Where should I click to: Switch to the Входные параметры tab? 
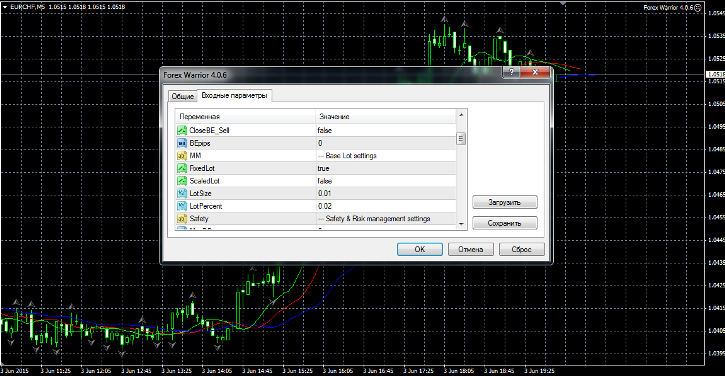[x=234, y=95]
